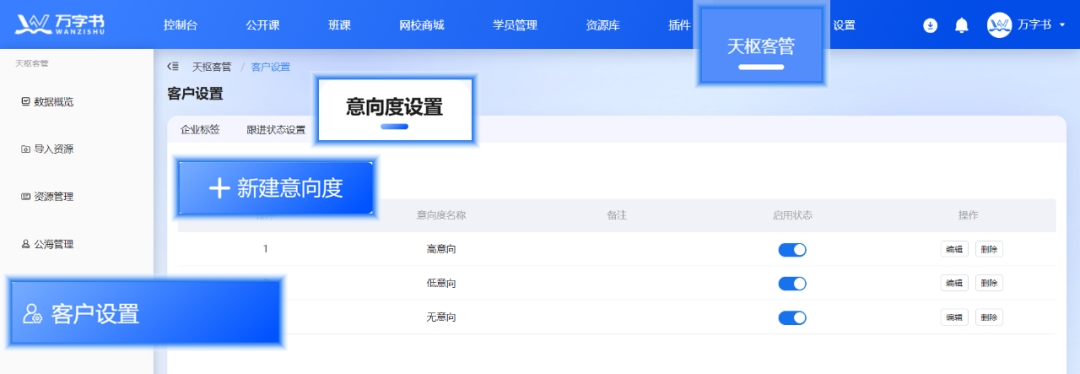1080x374 pixels.
Task: Go to 公开课 in the top navigation
Action: tap(262, 25)
